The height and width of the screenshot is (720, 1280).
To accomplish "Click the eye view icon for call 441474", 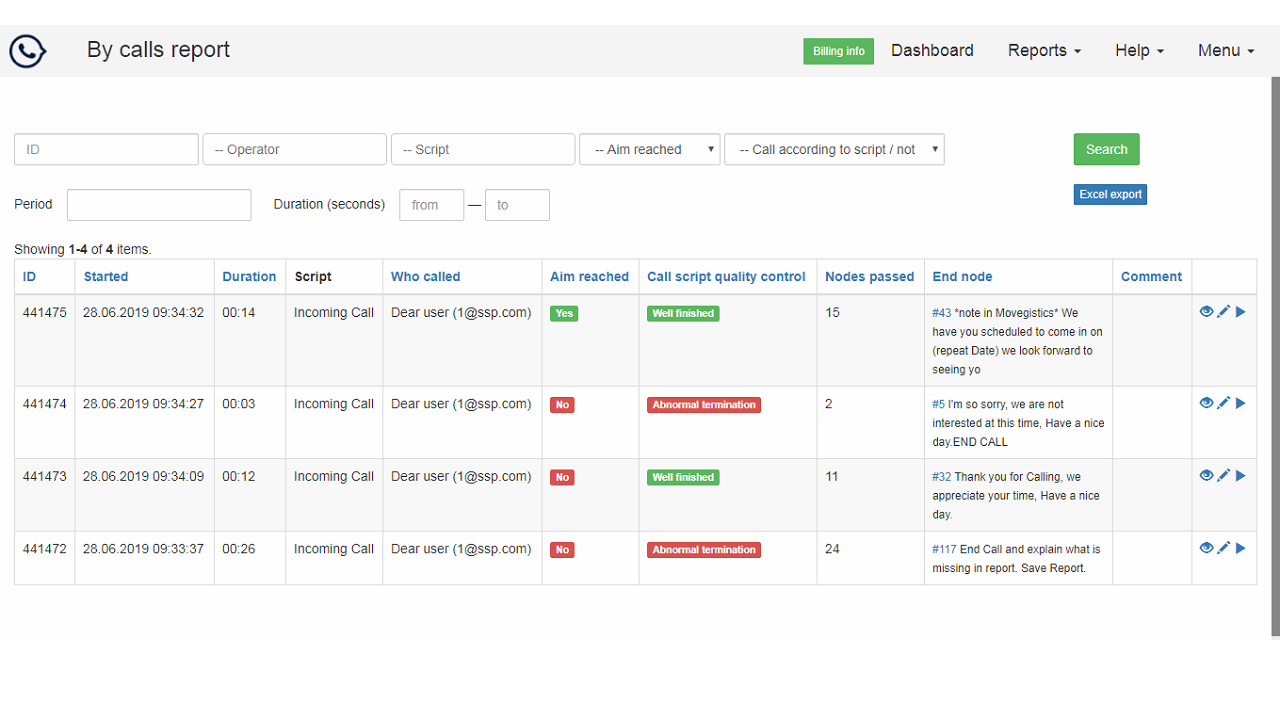I will (x=1206, y=403).
